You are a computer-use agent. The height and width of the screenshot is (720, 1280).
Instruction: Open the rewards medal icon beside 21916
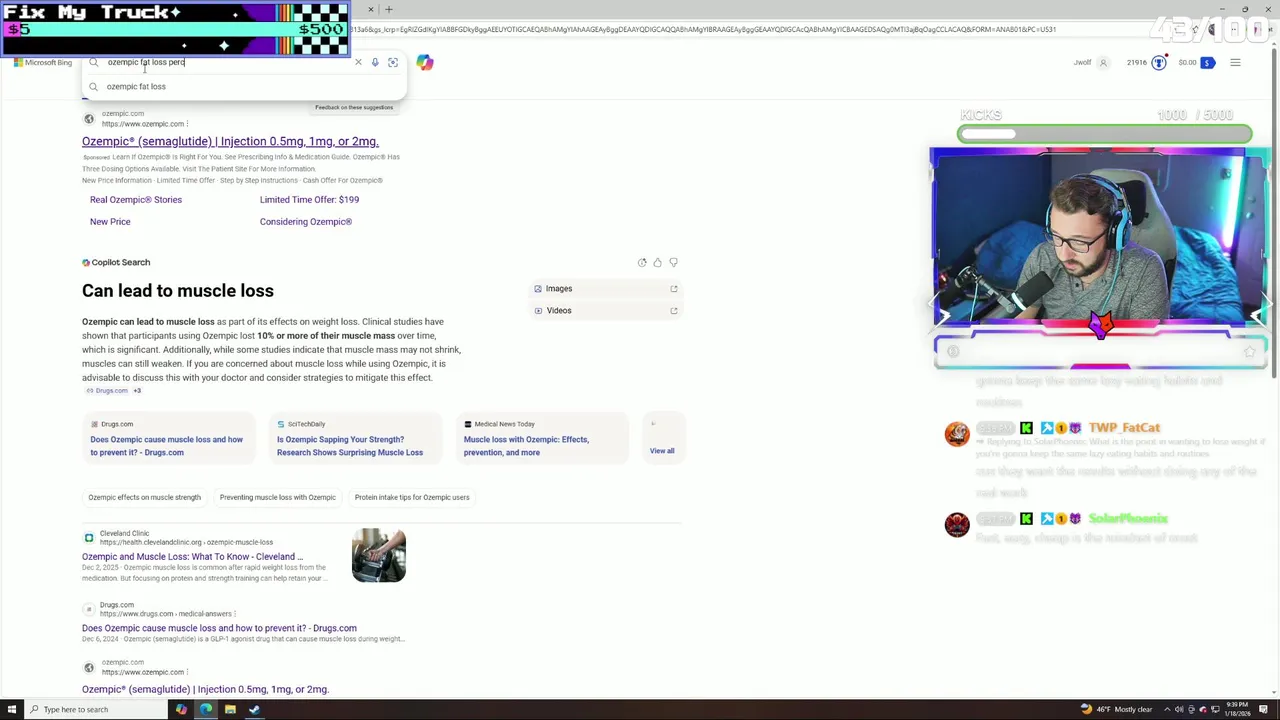(x=1159, y=63)
